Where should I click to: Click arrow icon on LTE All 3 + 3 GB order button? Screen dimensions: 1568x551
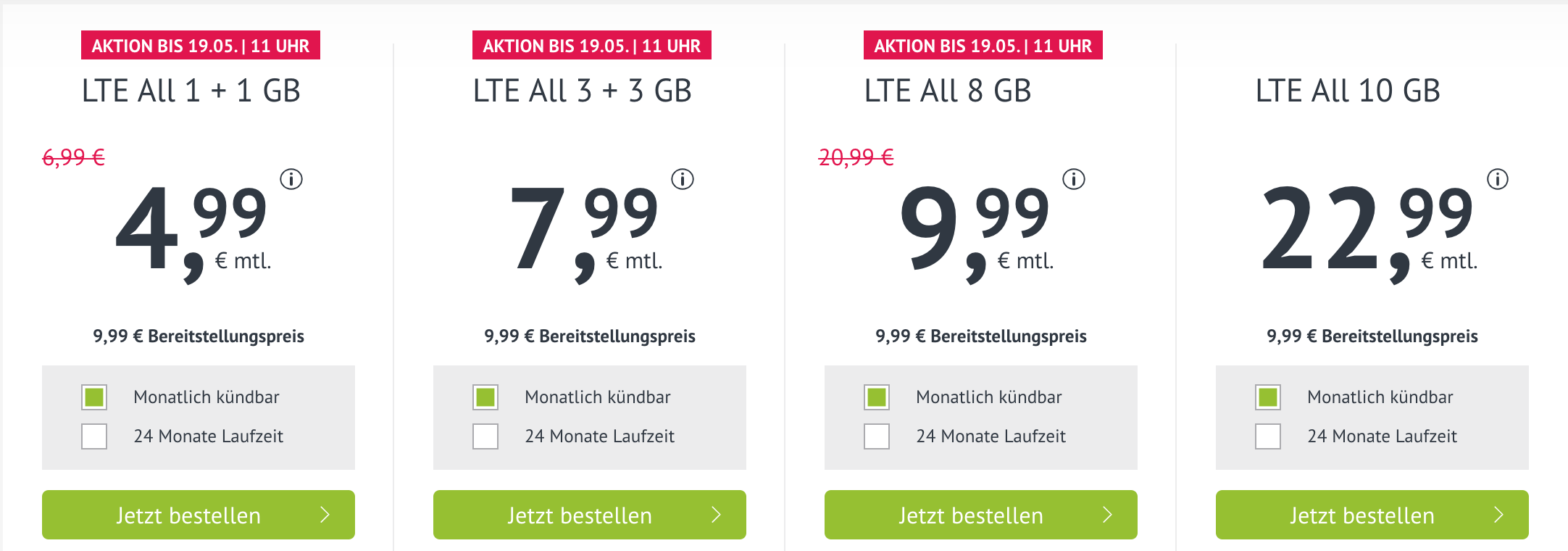[717, 515]
